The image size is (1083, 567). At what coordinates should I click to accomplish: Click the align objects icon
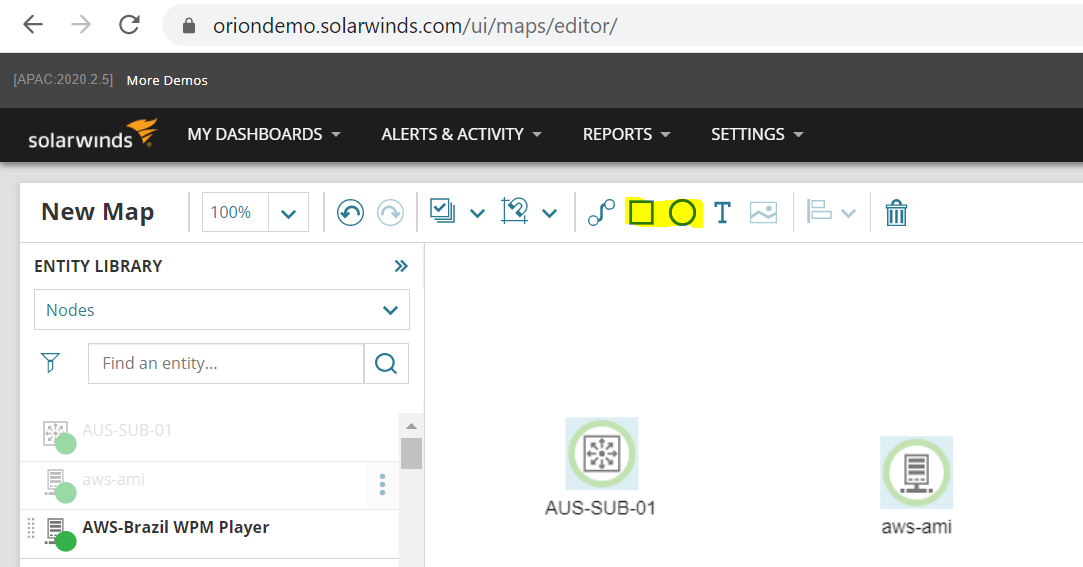[819, 211]
